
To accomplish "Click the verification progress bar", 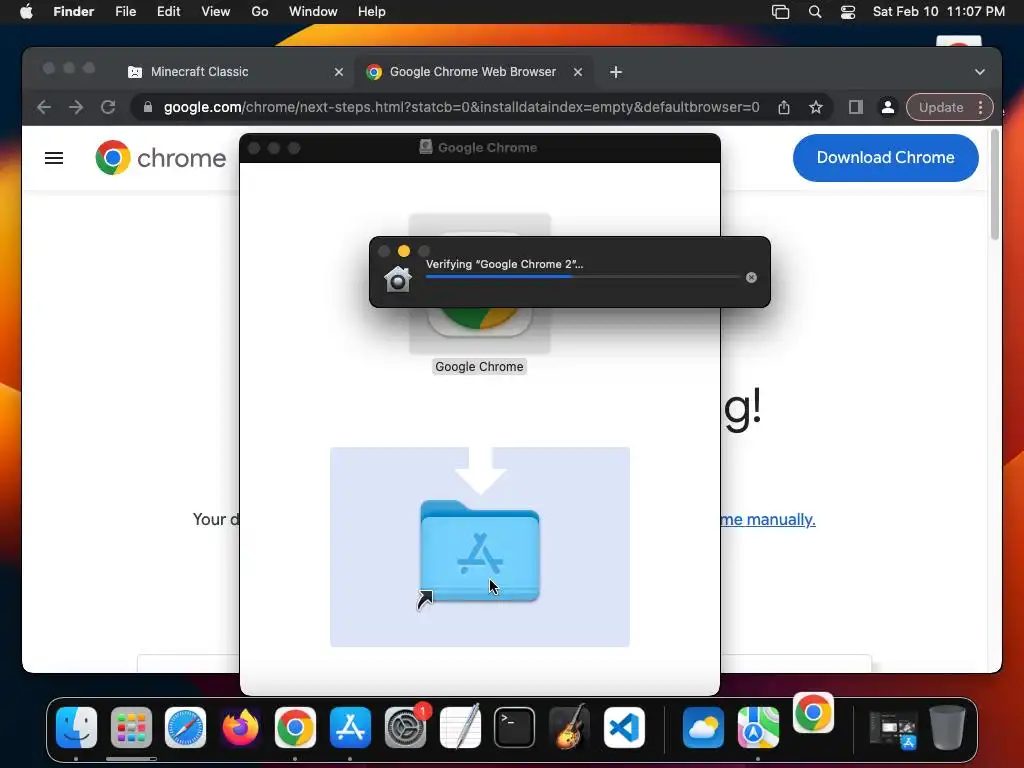I will pos(583,277).
